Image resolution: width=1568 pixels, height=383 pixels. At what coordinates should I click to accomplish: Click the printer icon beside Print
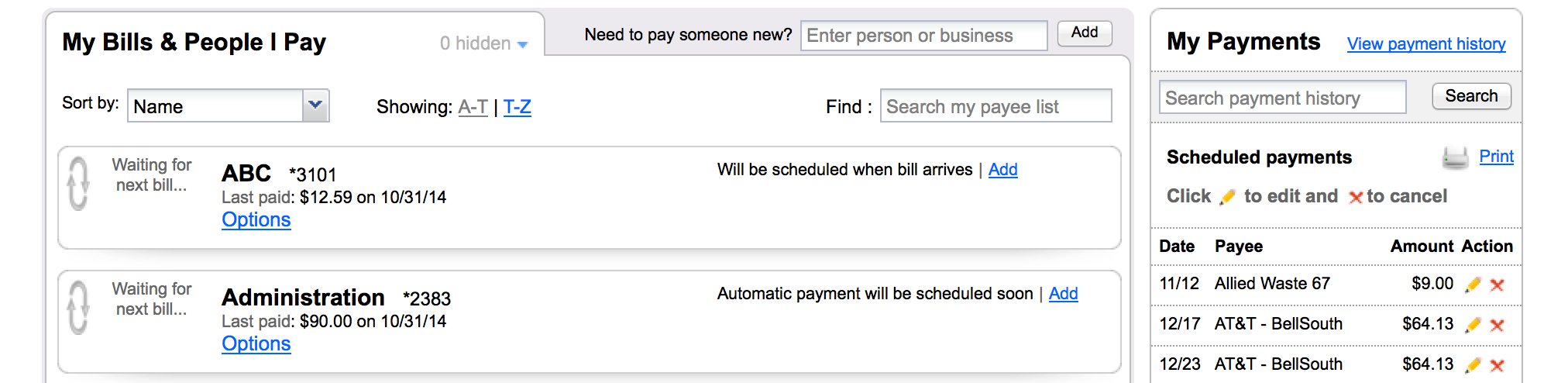pos(1455,157)
